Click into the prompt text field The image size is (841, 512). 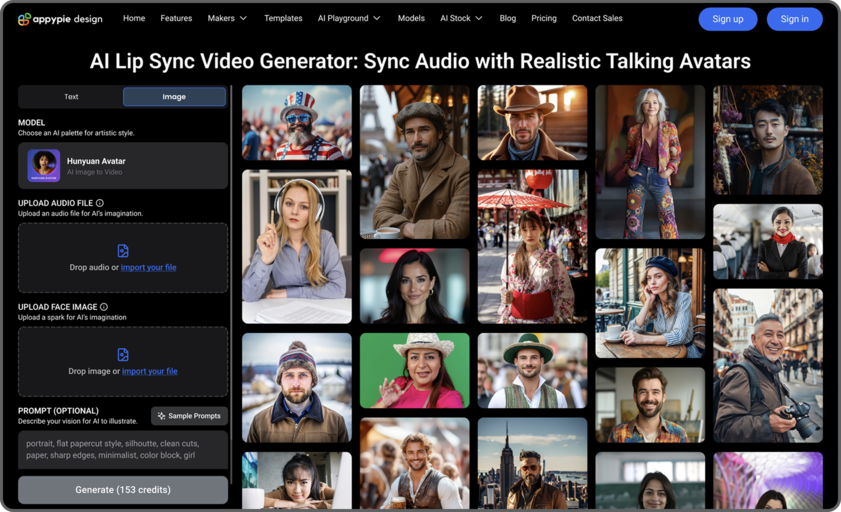click(123, 450)
